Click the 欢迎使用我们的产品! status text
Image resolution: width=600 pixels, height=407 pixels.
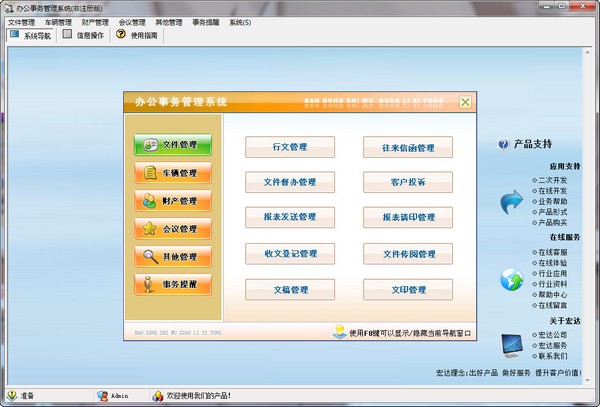click(x=199, y=396)
